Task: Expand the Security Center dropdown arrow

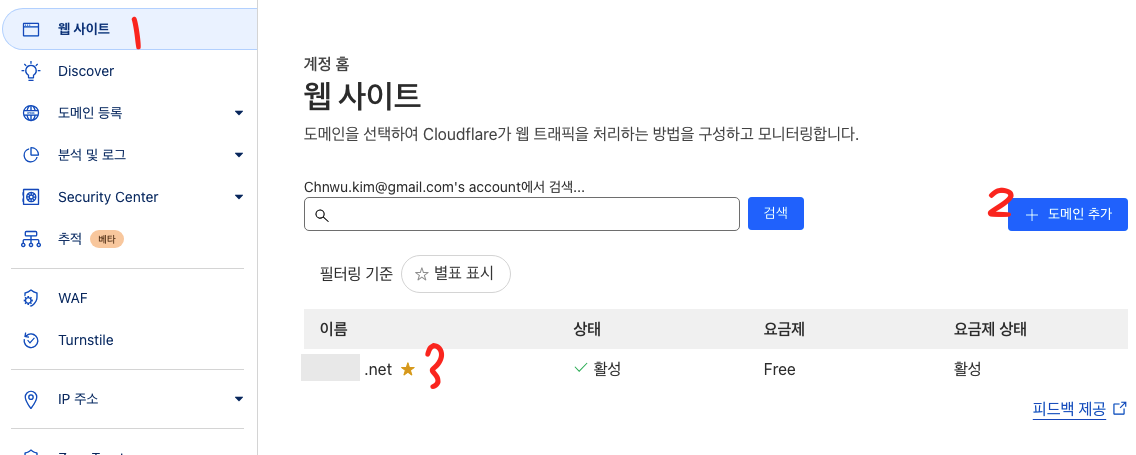Action: [x=239, y=197]
